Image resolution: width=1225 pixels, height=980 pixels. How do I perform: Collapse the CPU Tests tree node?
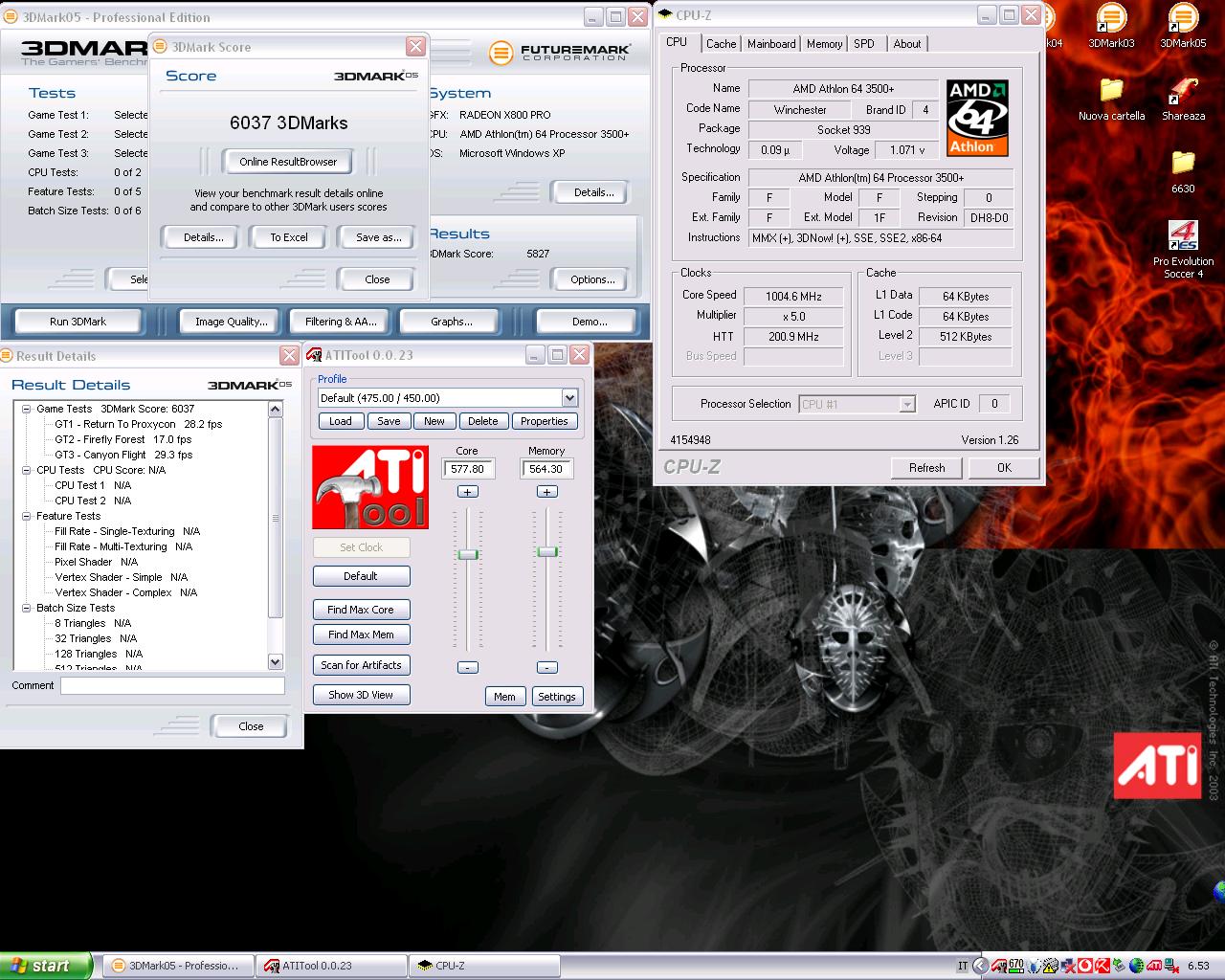coord(27,470)
